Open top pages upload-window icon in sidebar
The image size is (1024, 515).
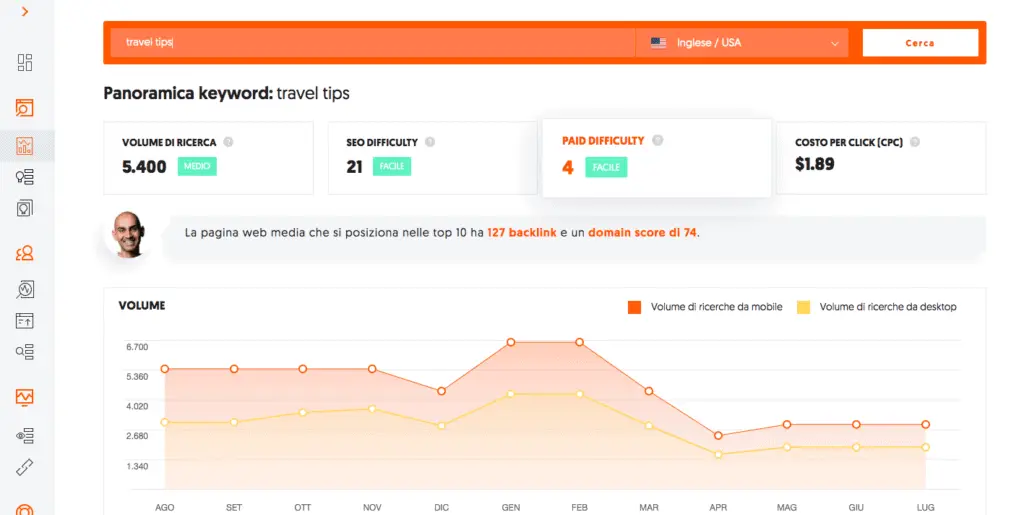25,320
